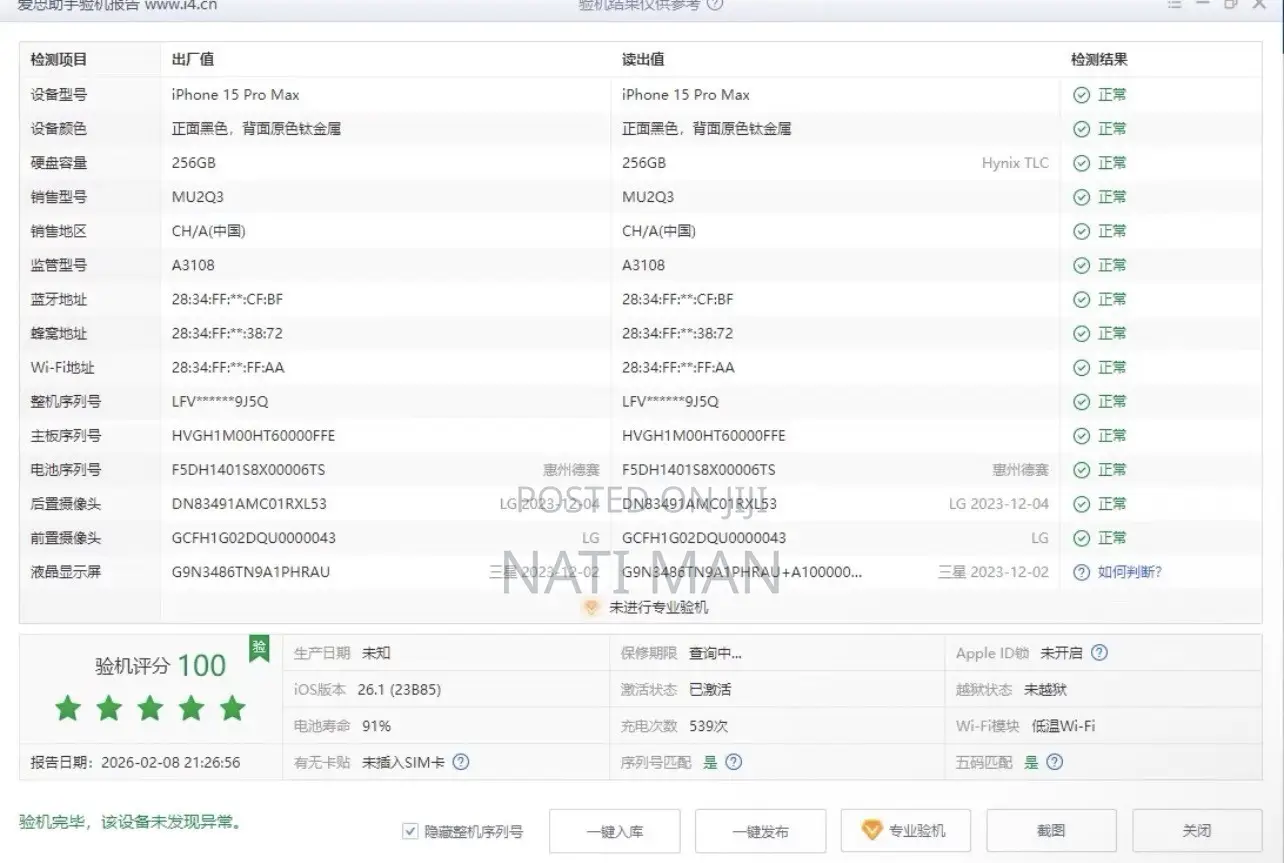The width and height of the screenshot is (1284, 863).
Task: Click 三星 2023-12-02 in the 读出值 column
Action: pyautogui.click(x=994, y=572)
